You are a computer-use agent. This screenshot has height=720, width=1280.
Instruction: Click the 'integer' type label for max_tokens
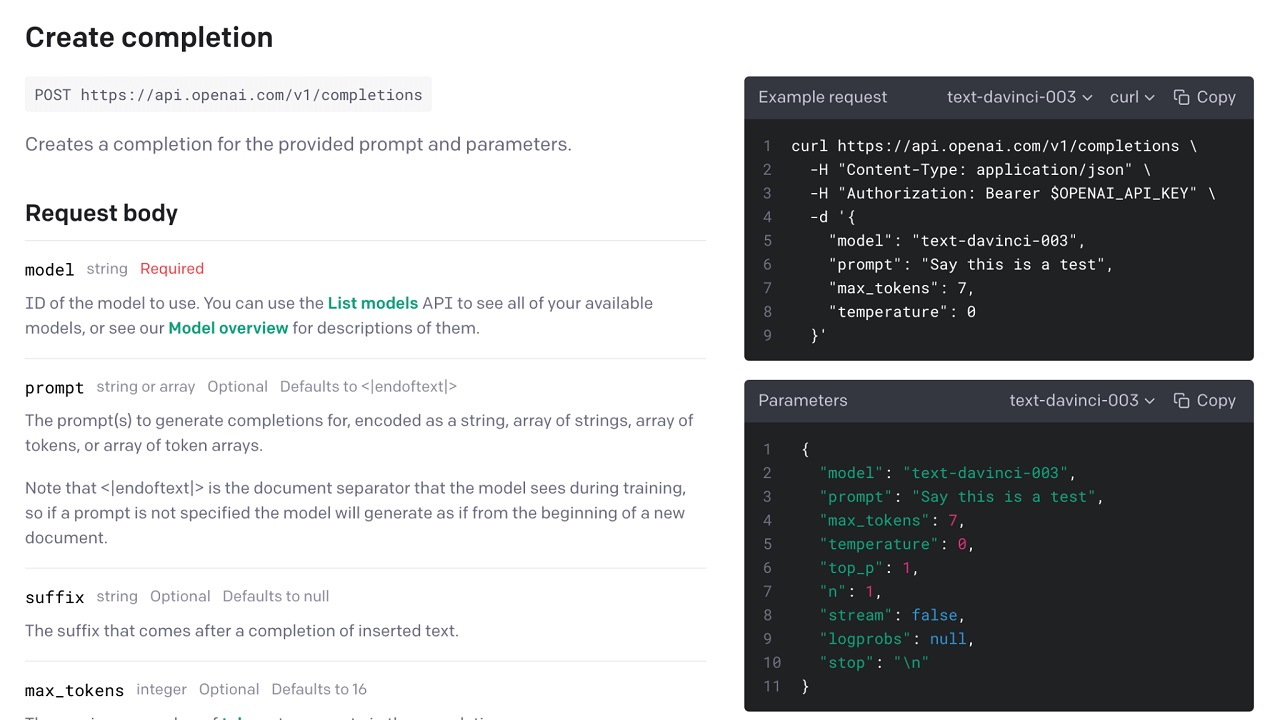pos(161,689)
